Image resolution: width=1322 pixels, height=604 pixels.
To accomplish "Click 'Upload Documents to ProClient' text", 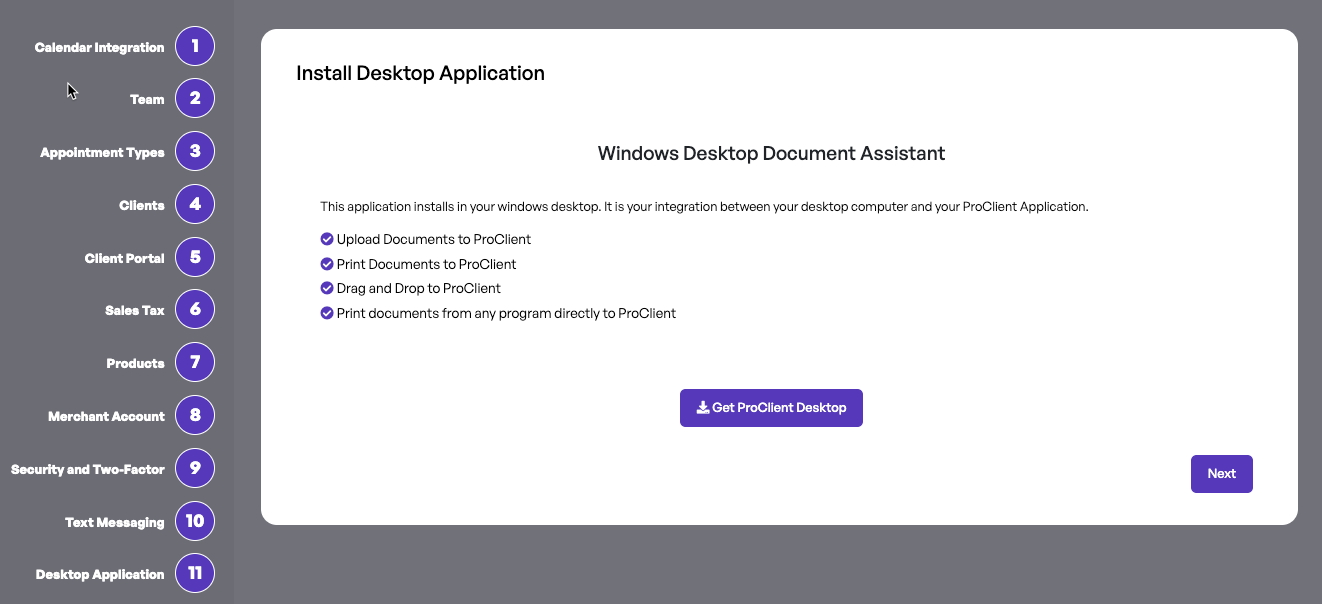I will pos(434,240).
